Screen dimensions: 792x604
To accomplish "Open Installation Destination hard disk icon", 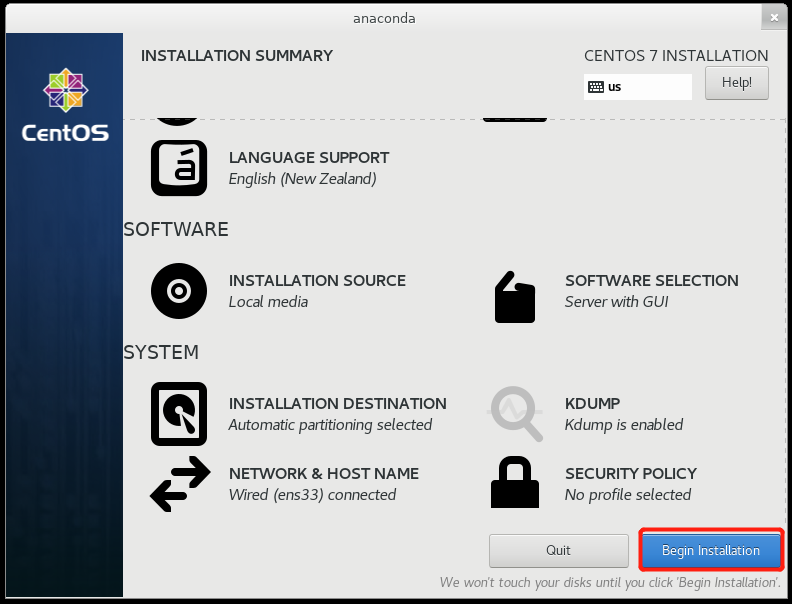I will coord(179,414).
